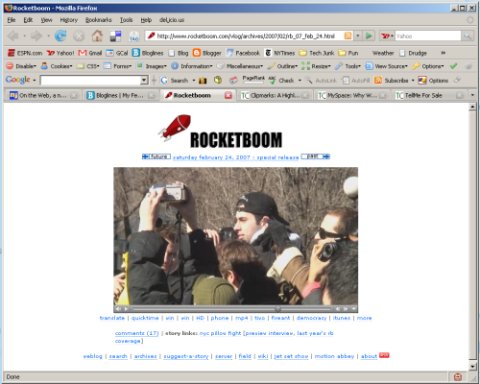Open the History menu
The width and height of the screenshot is (480, 384).
click(69, 20)
